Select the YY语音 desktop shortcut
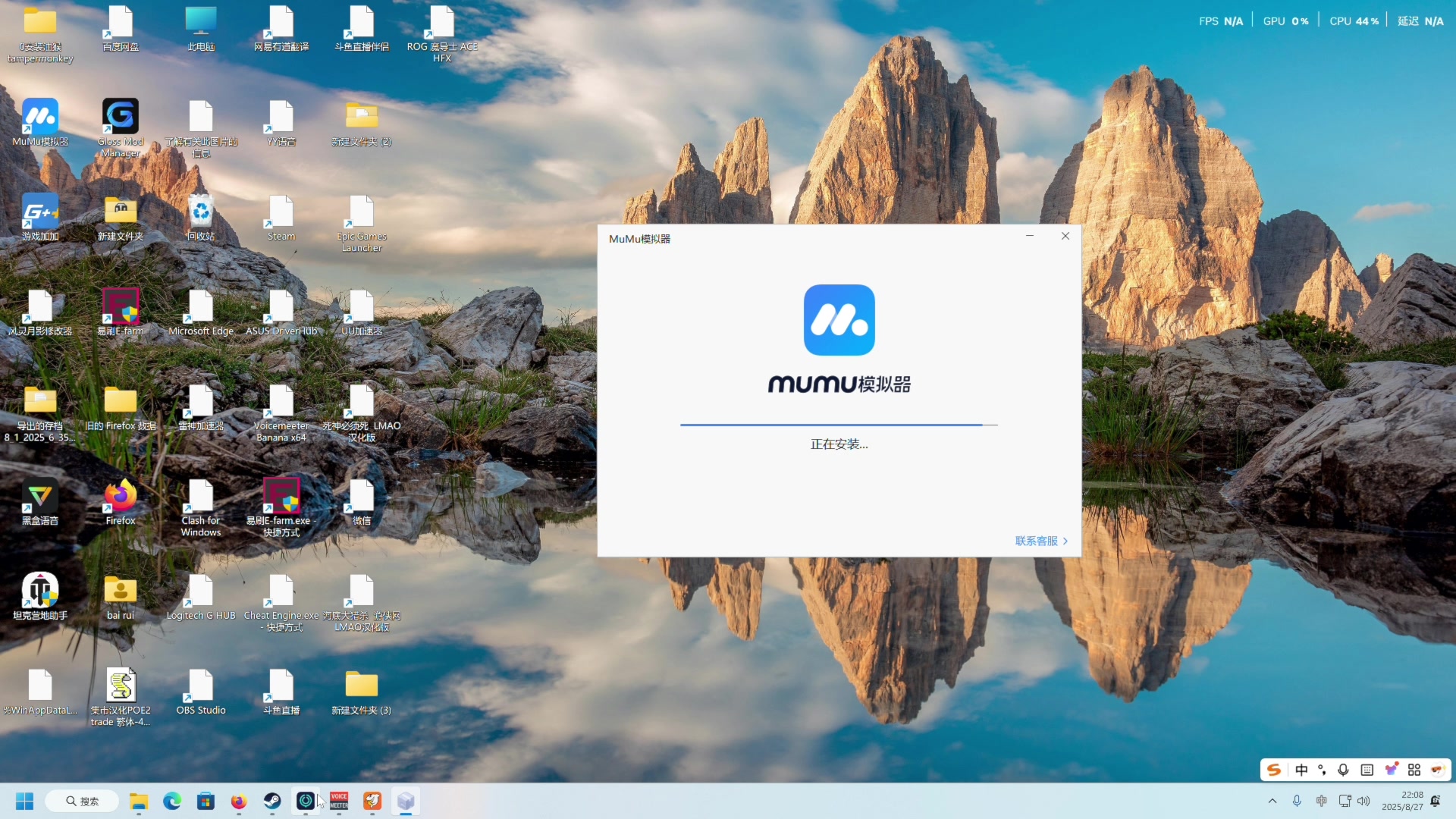The height and width of the screenshot is (819, 1456). [281, 123]
